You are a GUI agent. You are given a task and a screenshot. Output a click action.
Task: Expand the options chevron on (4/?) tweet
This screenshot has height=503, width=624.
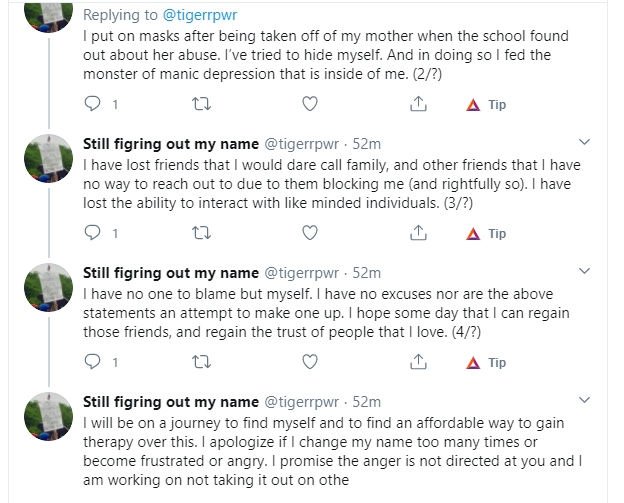584,271
